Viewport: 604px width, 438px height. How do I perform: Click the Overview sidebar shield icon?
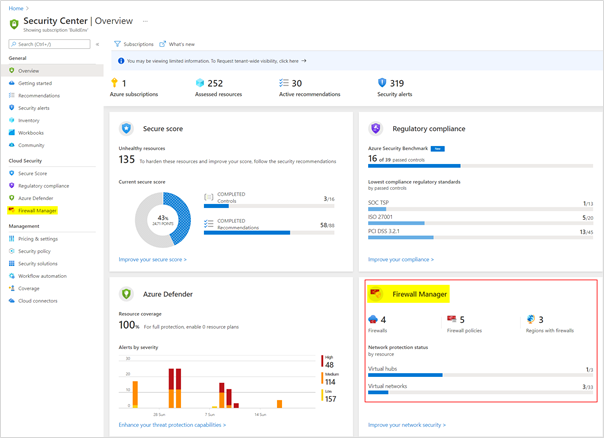tap(12, 70)
